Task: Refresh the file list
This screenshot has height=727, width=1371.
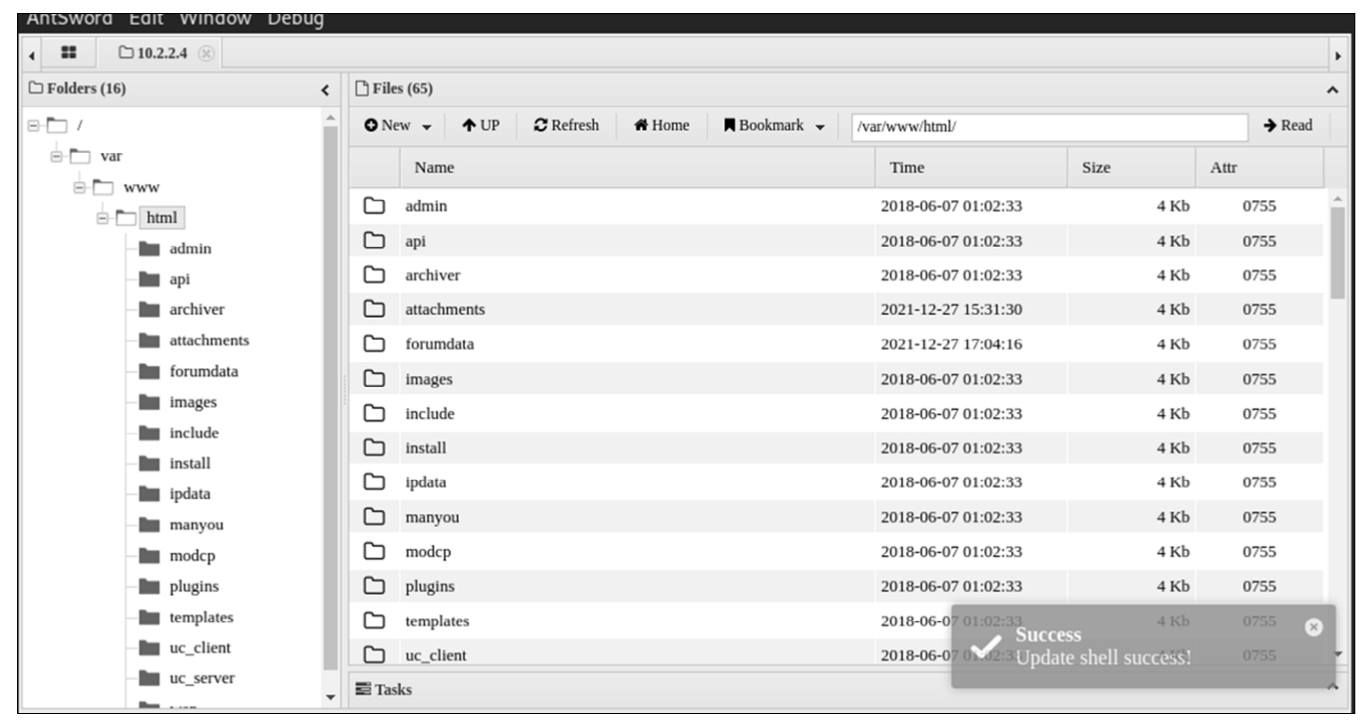Action: click(567, 126)
